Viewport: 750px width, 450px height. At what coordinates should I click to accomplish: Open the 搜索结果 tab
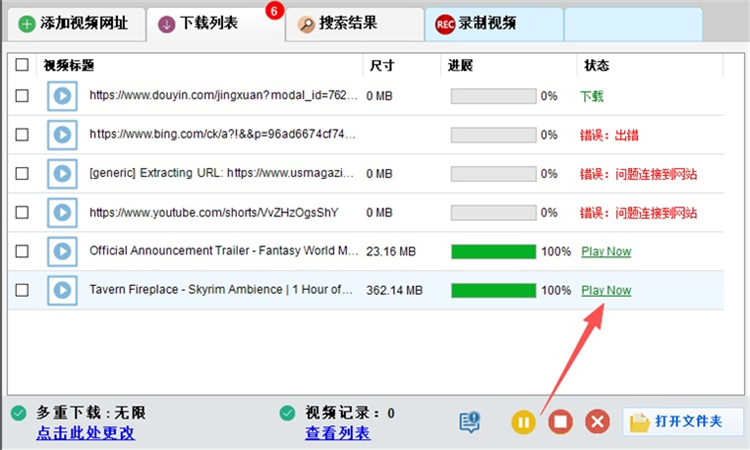[354, 23]
